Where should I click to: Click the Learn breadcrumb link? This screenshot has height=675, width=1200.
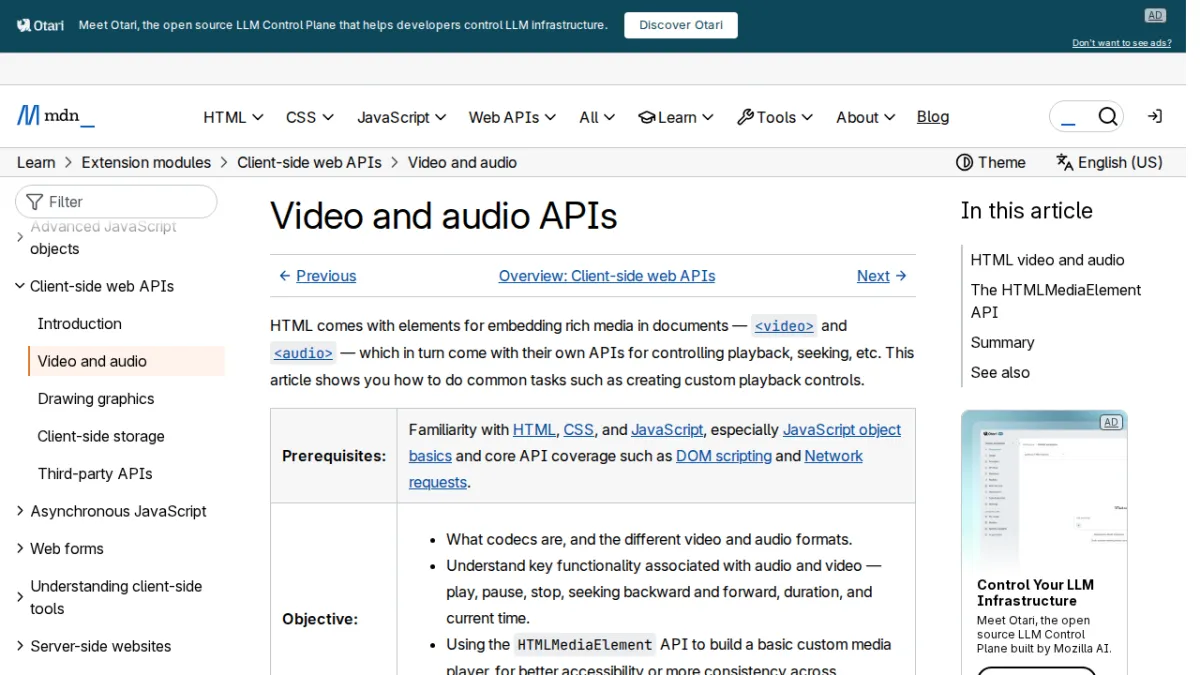click(36, 162)
